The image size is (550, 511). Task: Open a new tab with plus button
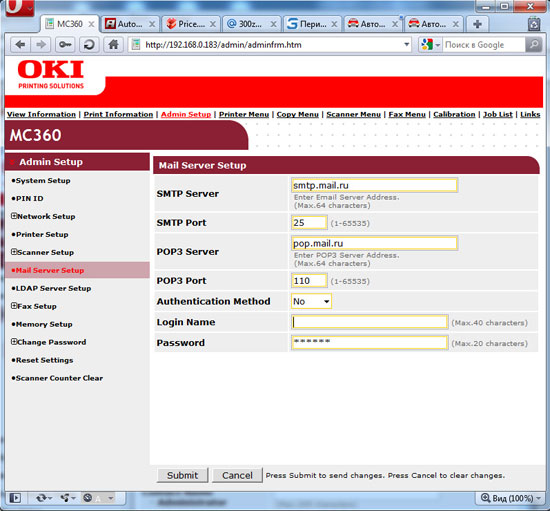(477, 24)
